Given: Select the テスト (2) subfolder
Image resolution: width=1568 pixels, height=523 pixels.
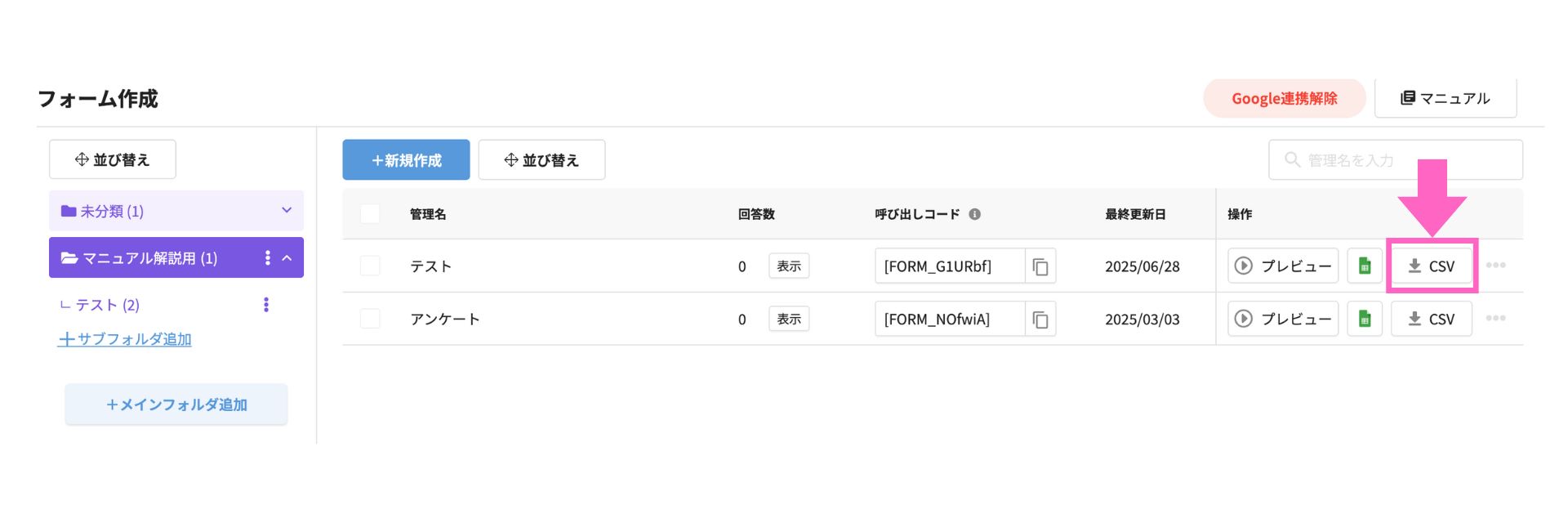Looking at the screenshot, I should tap(108, 305).
